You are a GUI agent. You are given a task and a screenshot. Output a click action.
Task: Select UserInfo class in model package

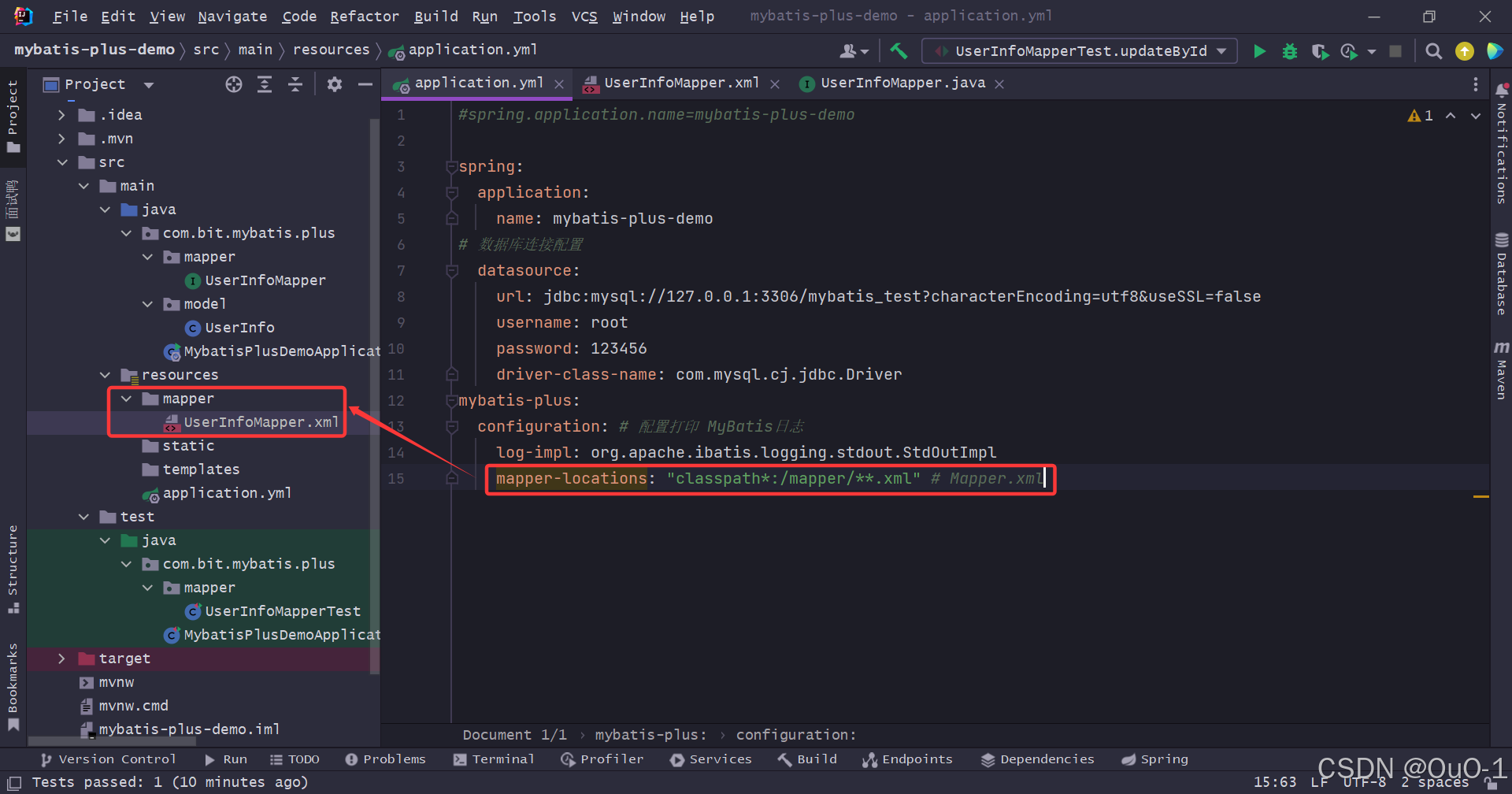coord(239,328)
